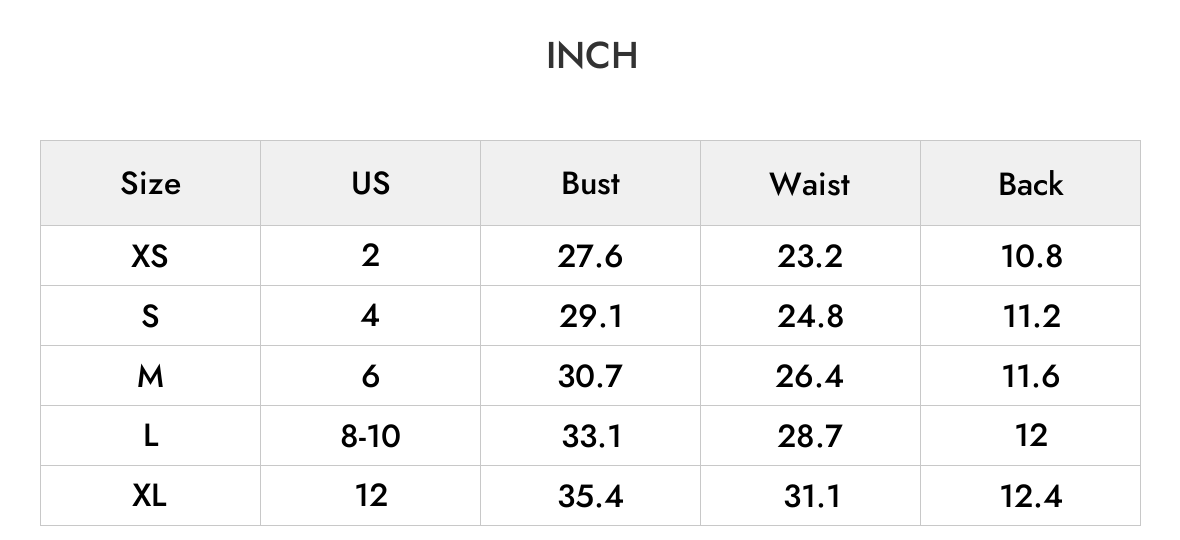The height and width of the screenshot is (540, 1180).
Task: Select the L size row label
Action: coord(150,435)
